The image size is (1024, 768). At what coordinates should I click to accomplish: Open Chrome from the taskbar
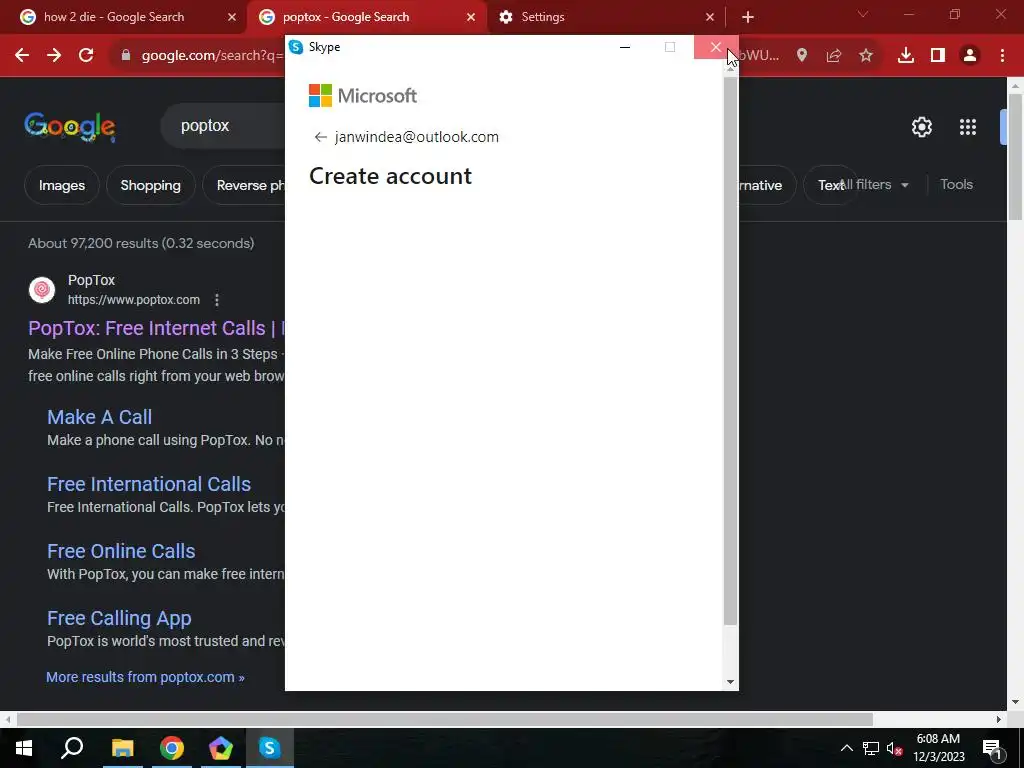tap(172, 748)
